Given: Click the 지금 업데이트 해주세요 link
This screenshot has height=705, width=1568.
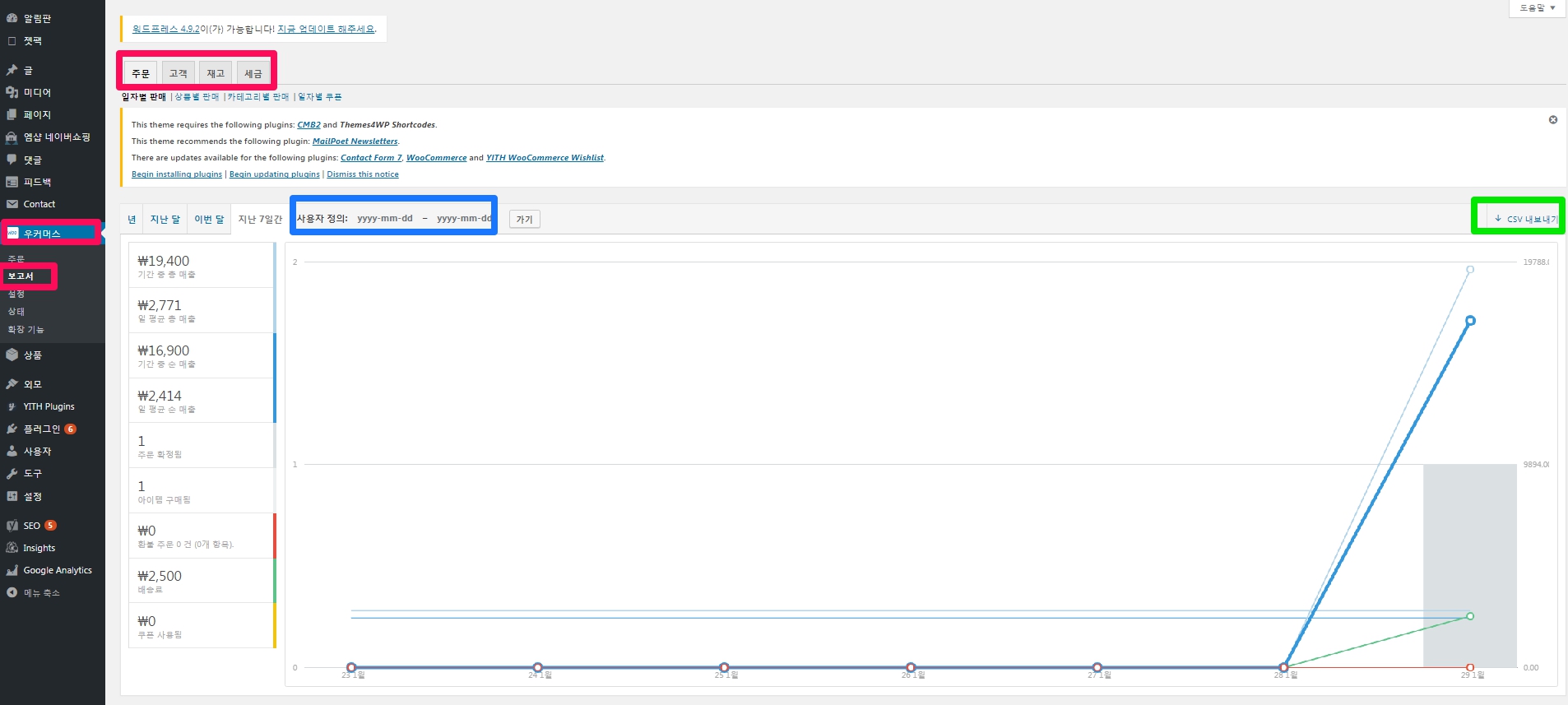Looking at the screenshot, I should coord(326,29).
